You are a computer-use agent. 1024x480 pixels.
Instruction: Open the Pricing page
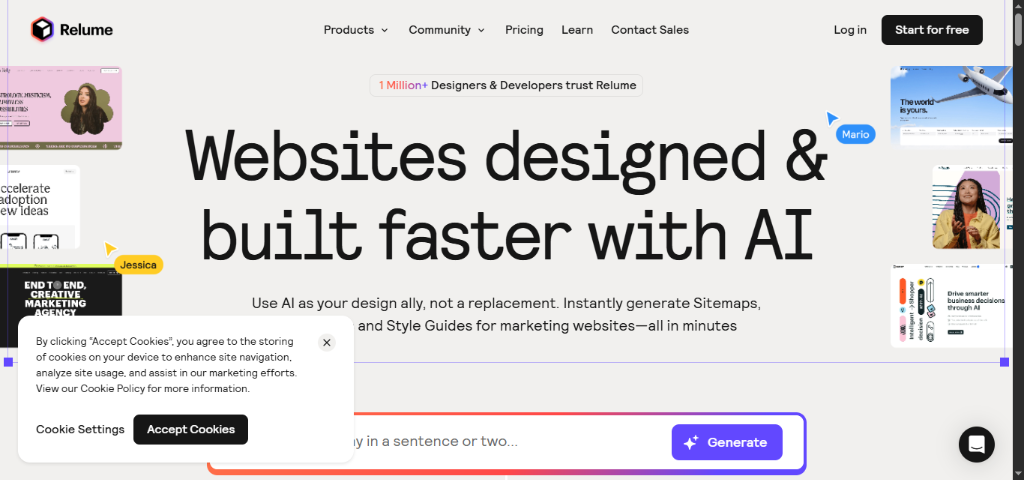524,30
